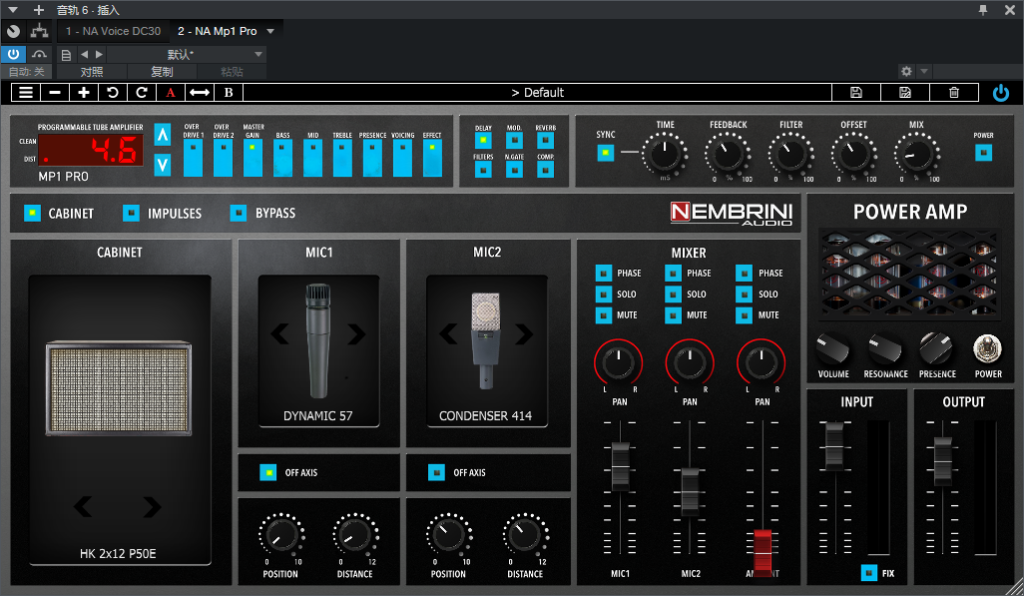The image size is (1024, 596).
Task: Click the plus icon next to 音轨 6
Action: (x=39, y=10)
